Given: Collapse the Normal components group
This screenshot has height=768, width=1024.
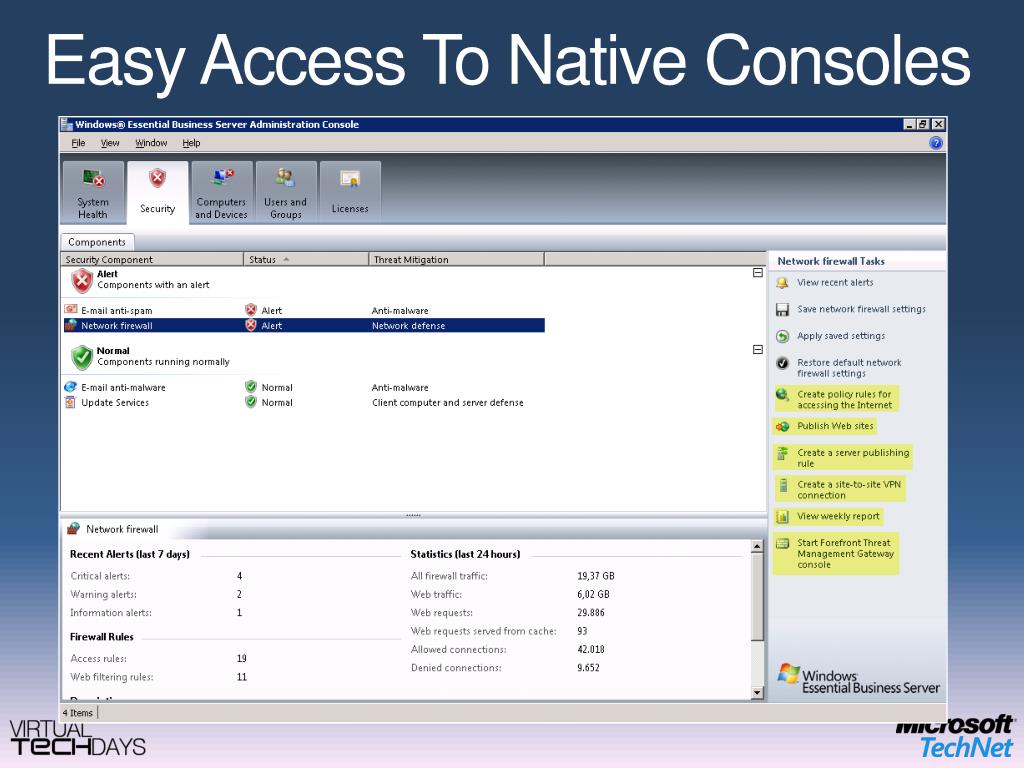Looking at the screenshot, I should coord(758,350).
